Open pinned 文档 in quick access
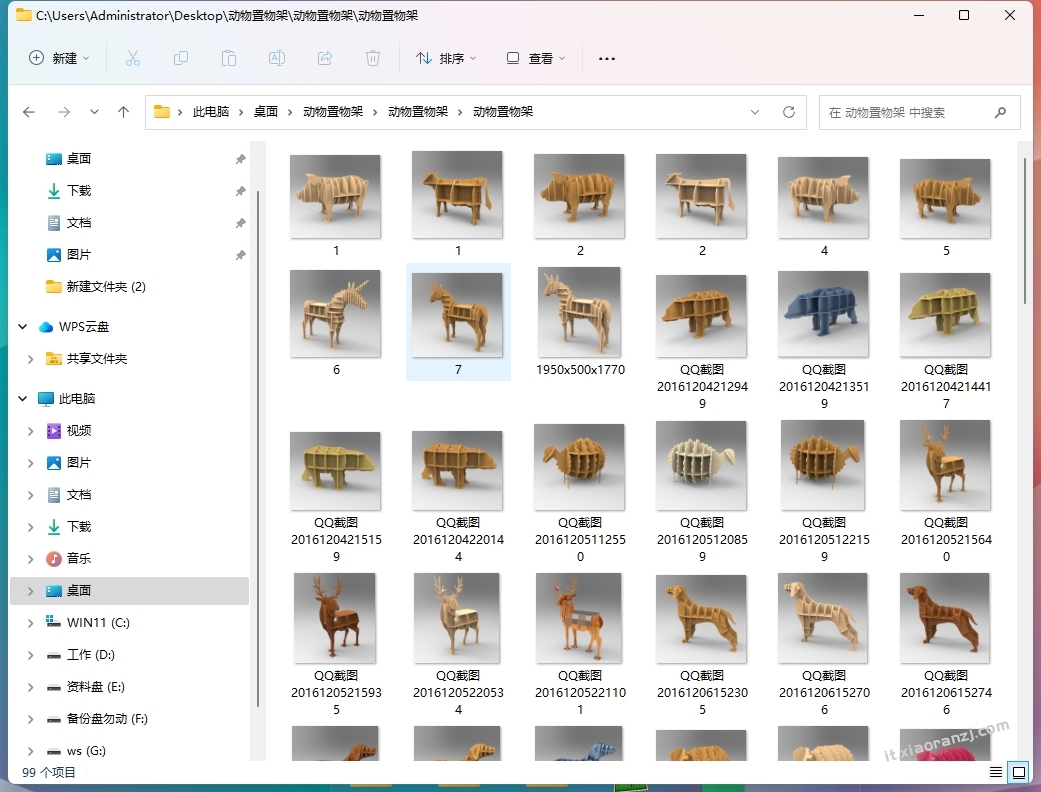 [x=78, y=222]
